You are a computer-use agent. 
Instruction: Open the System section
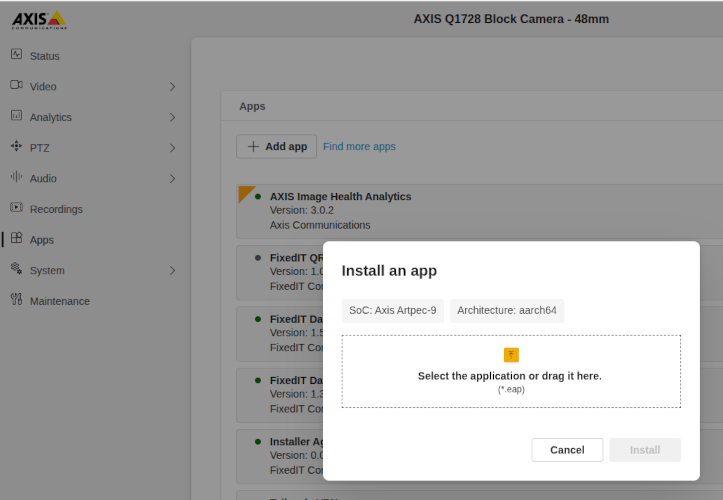[x=47, y=271]
